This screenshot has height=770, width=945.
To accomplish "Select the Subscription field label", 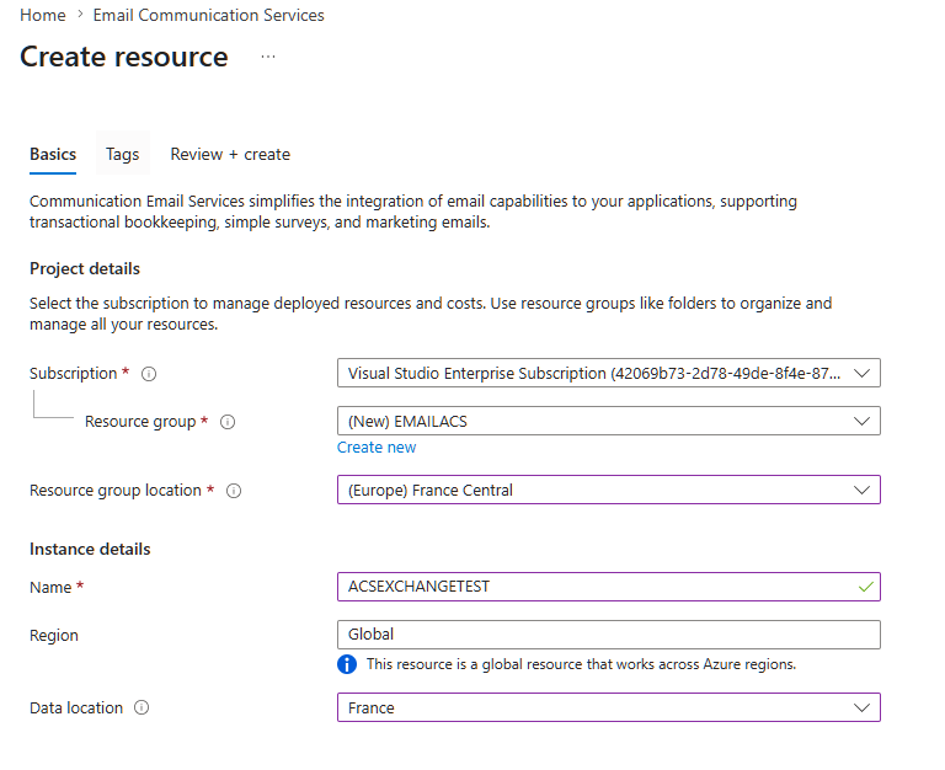I will 74,374.
